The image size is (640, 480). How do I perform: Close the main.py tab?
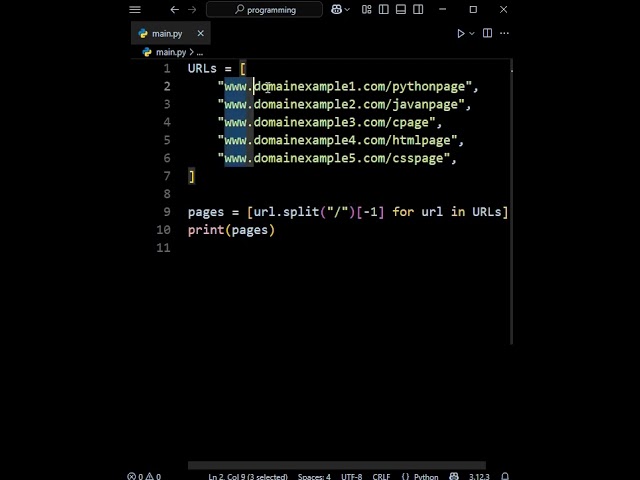point(200,33)
